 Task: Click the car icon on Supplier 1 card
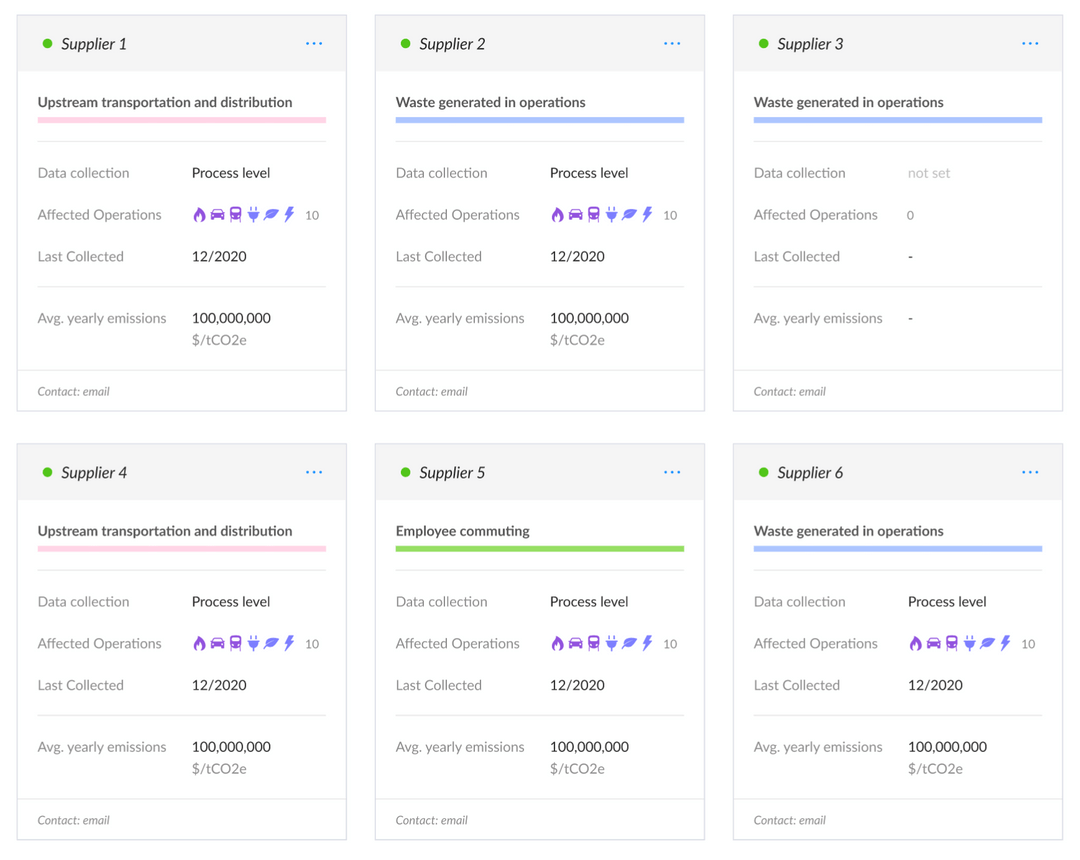pyautogui.click(x=217, y=215)
